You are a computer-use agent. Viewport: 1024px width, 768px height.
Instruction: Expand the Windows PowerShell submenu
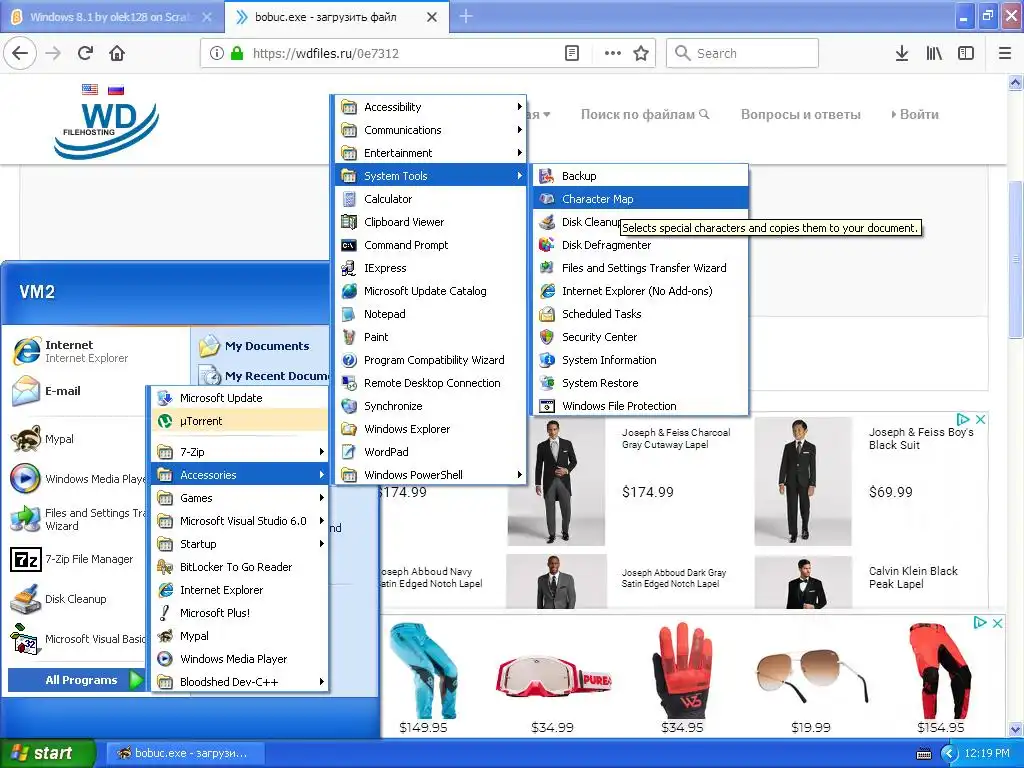tap(431, 475)
